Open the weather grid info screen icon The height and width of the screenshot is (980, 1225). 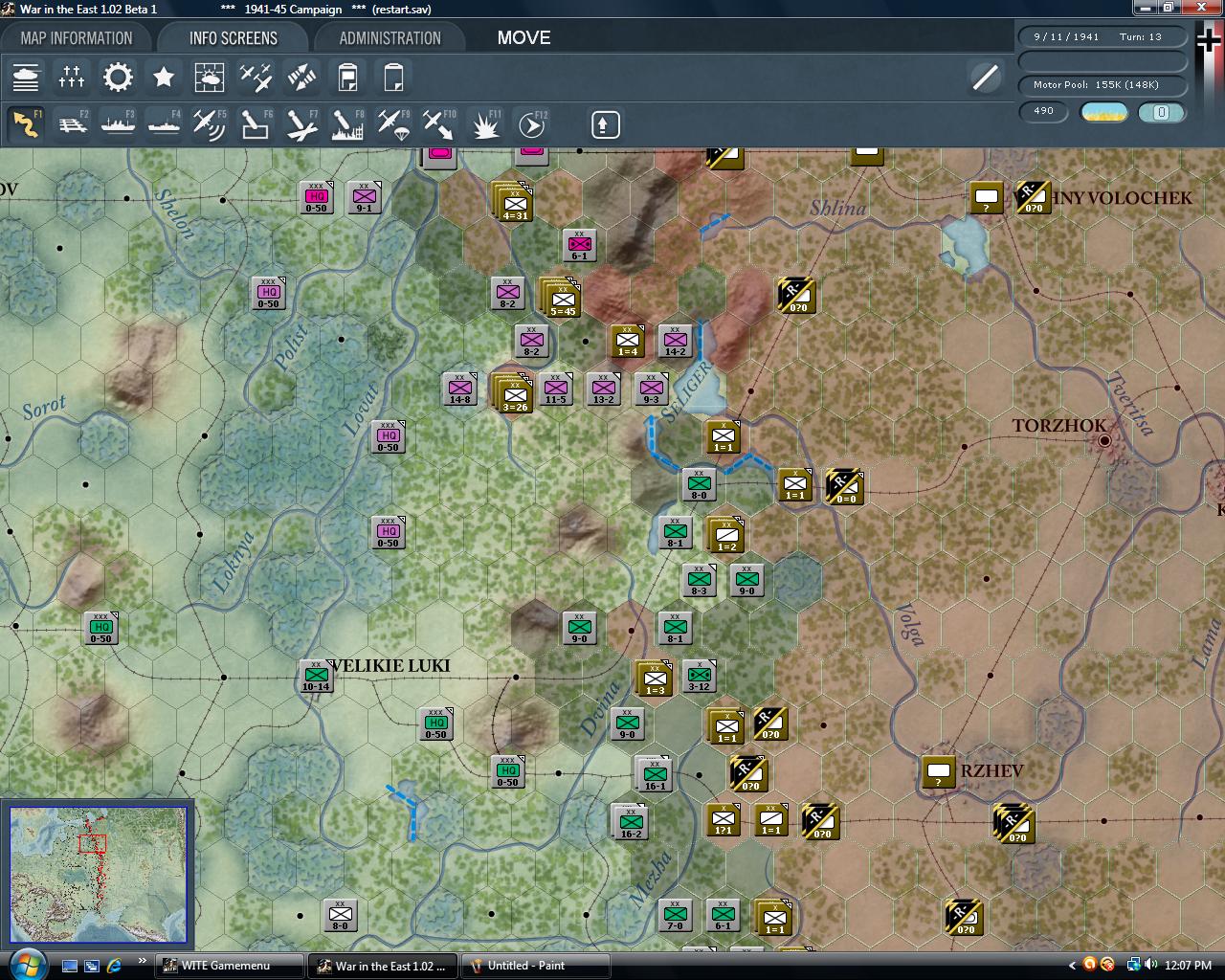coord(210,77)
